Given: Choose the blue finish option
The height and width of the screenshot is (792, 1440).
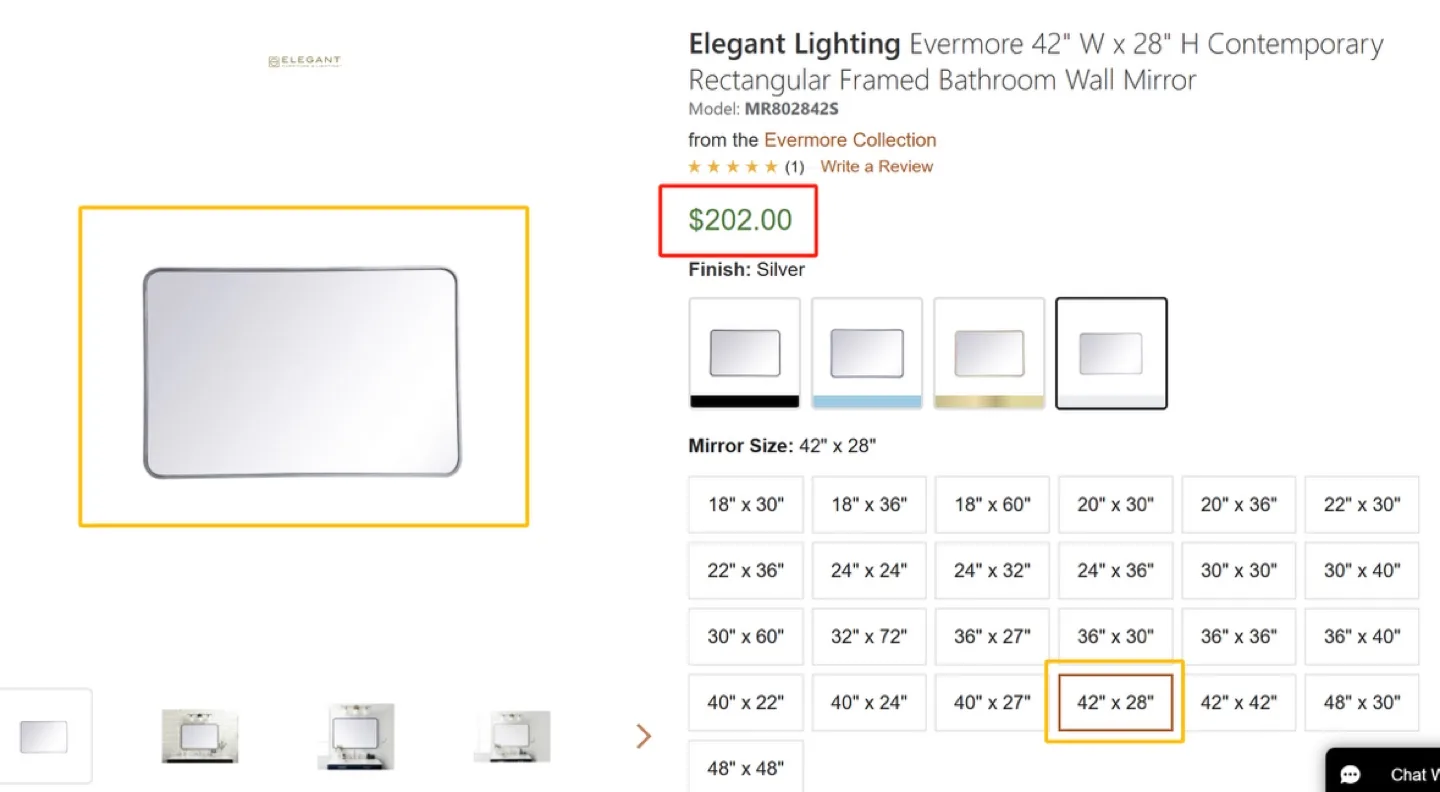Looking at the screenshot, I should click(x=866, y=353).
